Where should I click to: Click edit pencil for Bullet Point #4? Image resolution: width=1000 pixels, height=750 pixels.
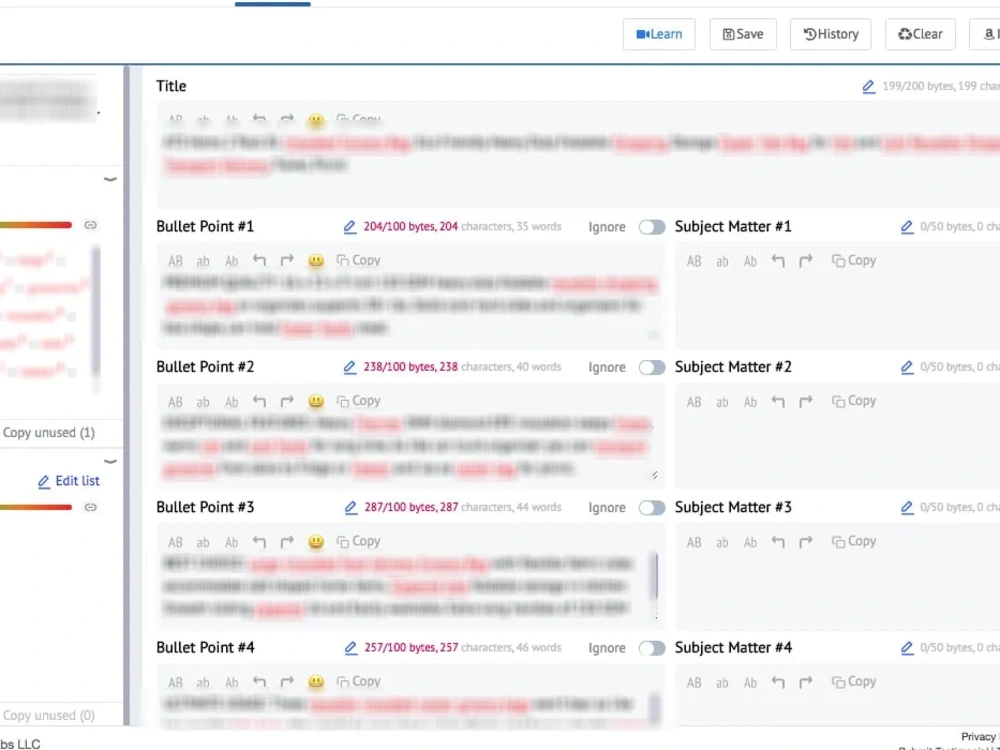click(x=351, y=647)
